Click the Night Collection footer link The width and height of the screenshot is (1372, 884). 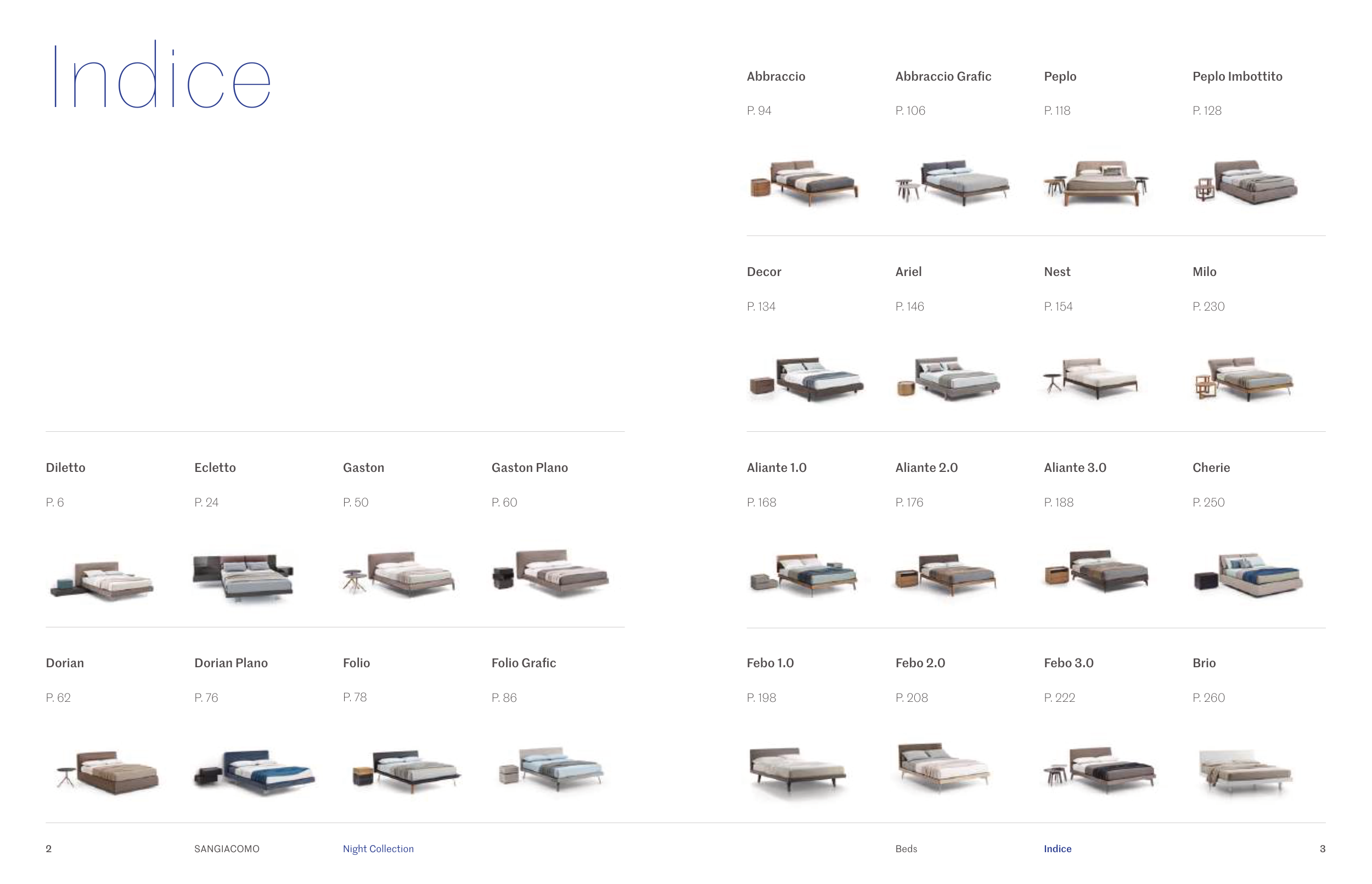[378, 848]
